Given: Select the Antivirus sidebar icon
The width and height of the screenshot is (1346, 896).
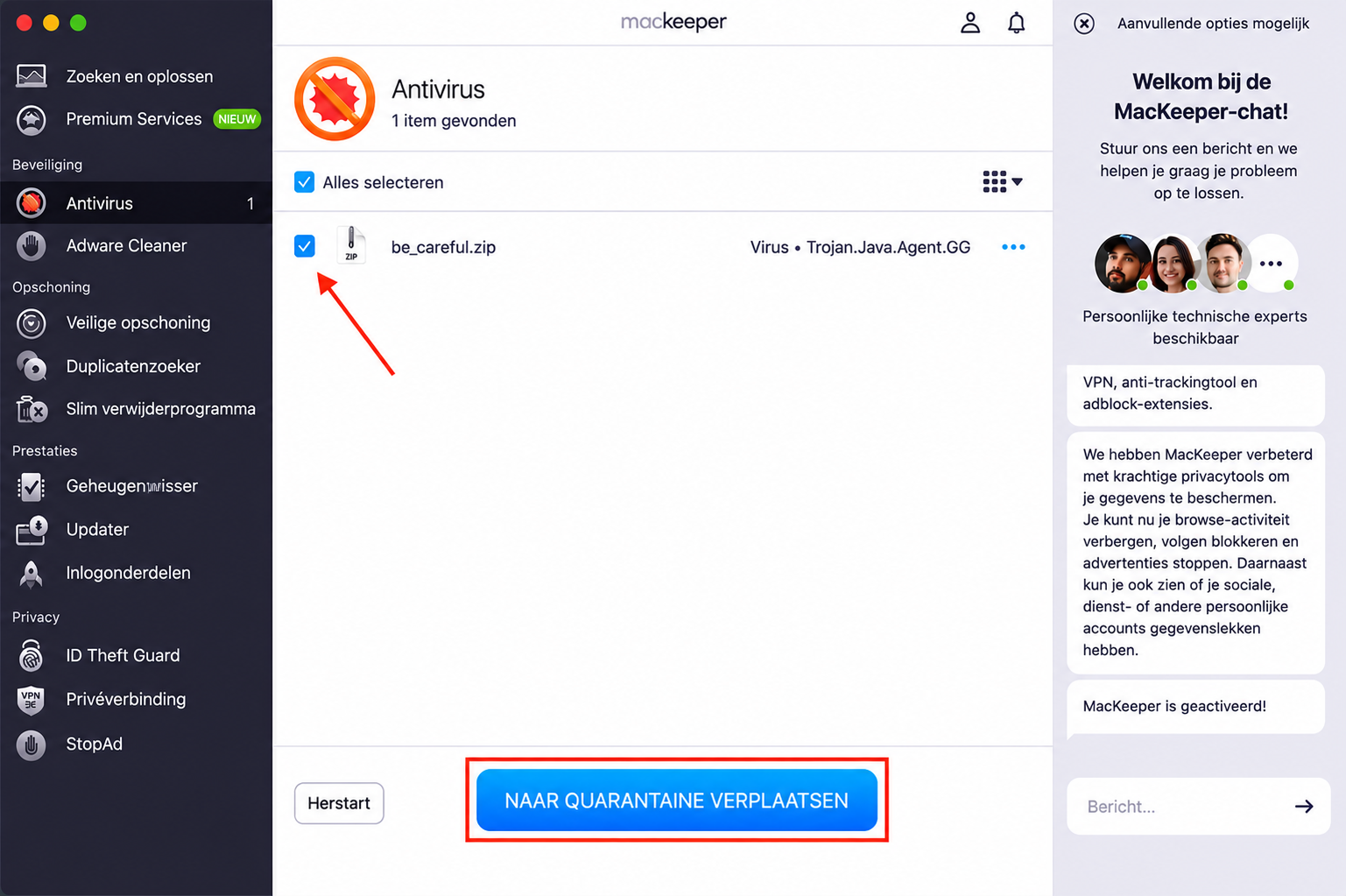Looking at the screenshot, I should pos(32,203).
